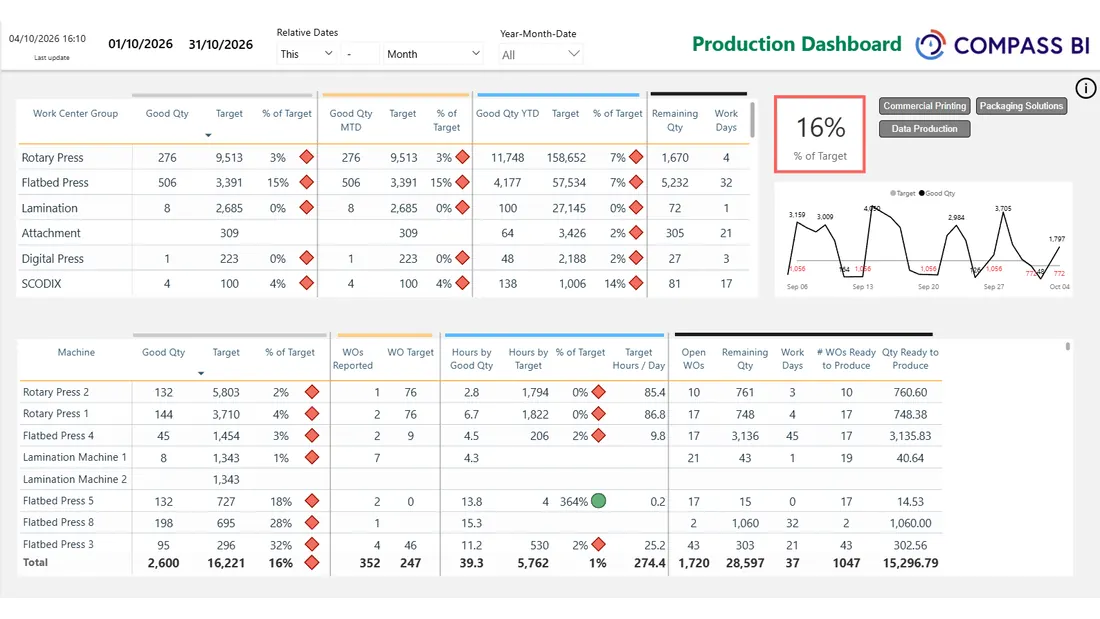Click the relative dates number field
The width and height of the screenshot is (1100, 619).
point(360,54)
